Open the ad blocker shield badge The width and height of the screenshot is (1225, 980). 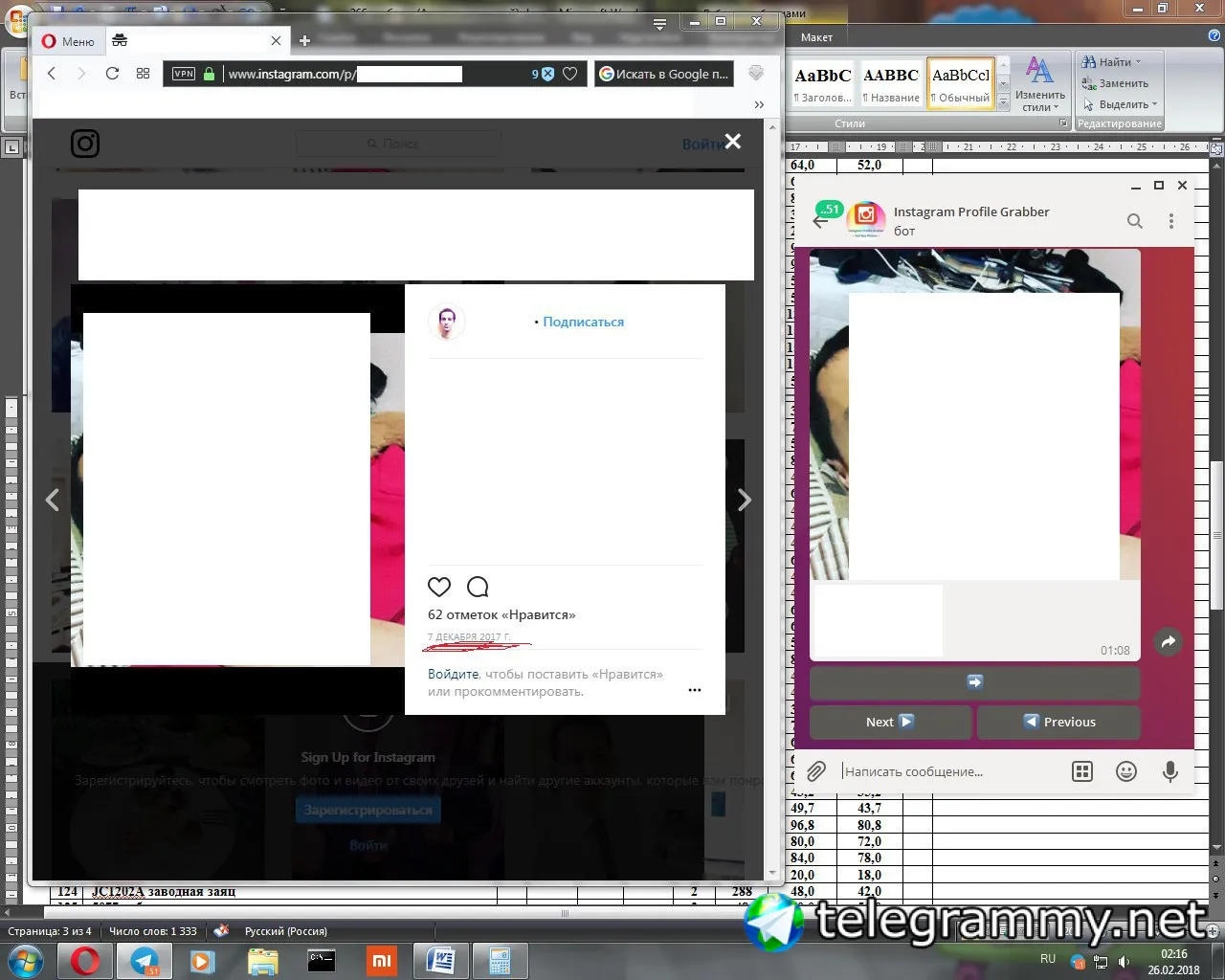(543, 74)
